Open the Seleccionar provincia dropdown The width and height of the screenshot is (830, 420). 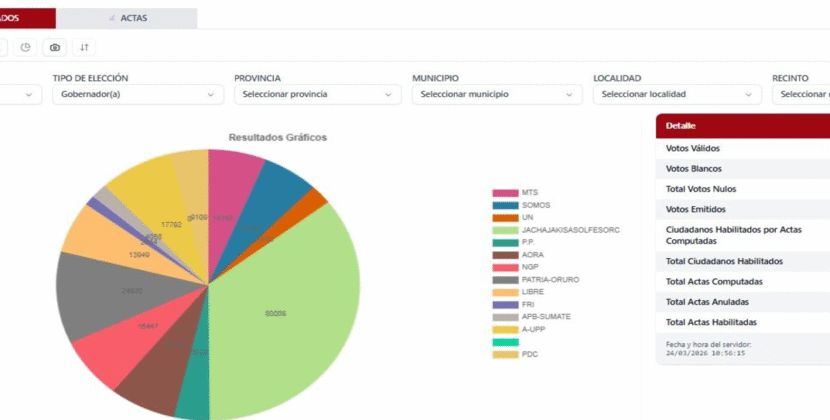pyautogui.click(x=318, y=94)
